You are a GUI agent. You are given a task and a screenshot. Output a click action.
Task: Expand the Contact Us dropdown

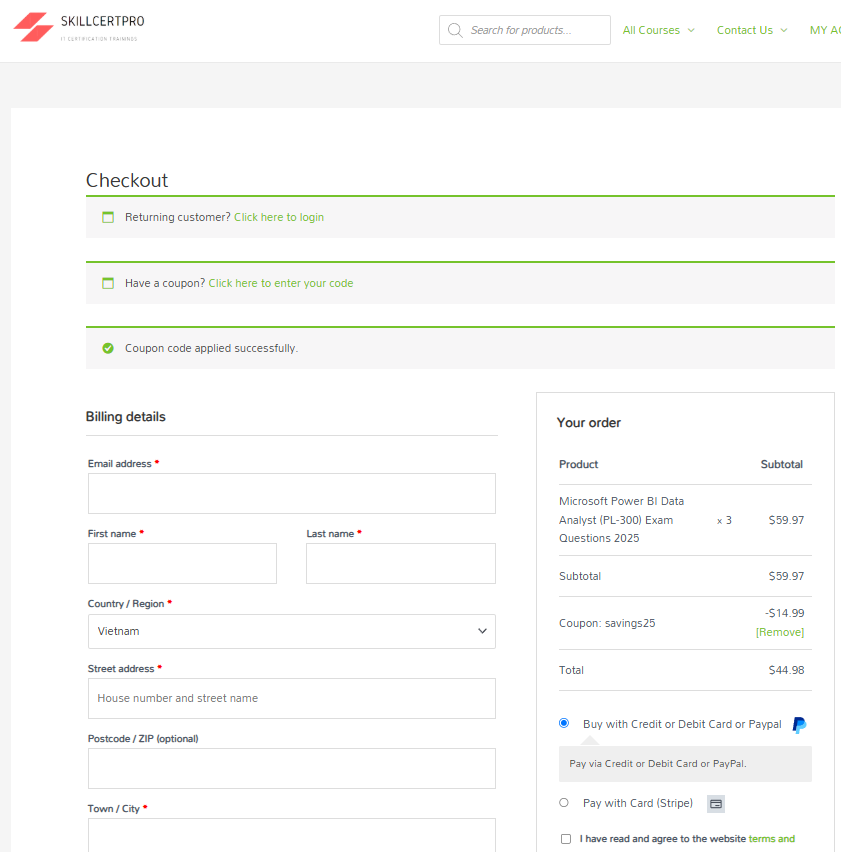coord(752,30)
